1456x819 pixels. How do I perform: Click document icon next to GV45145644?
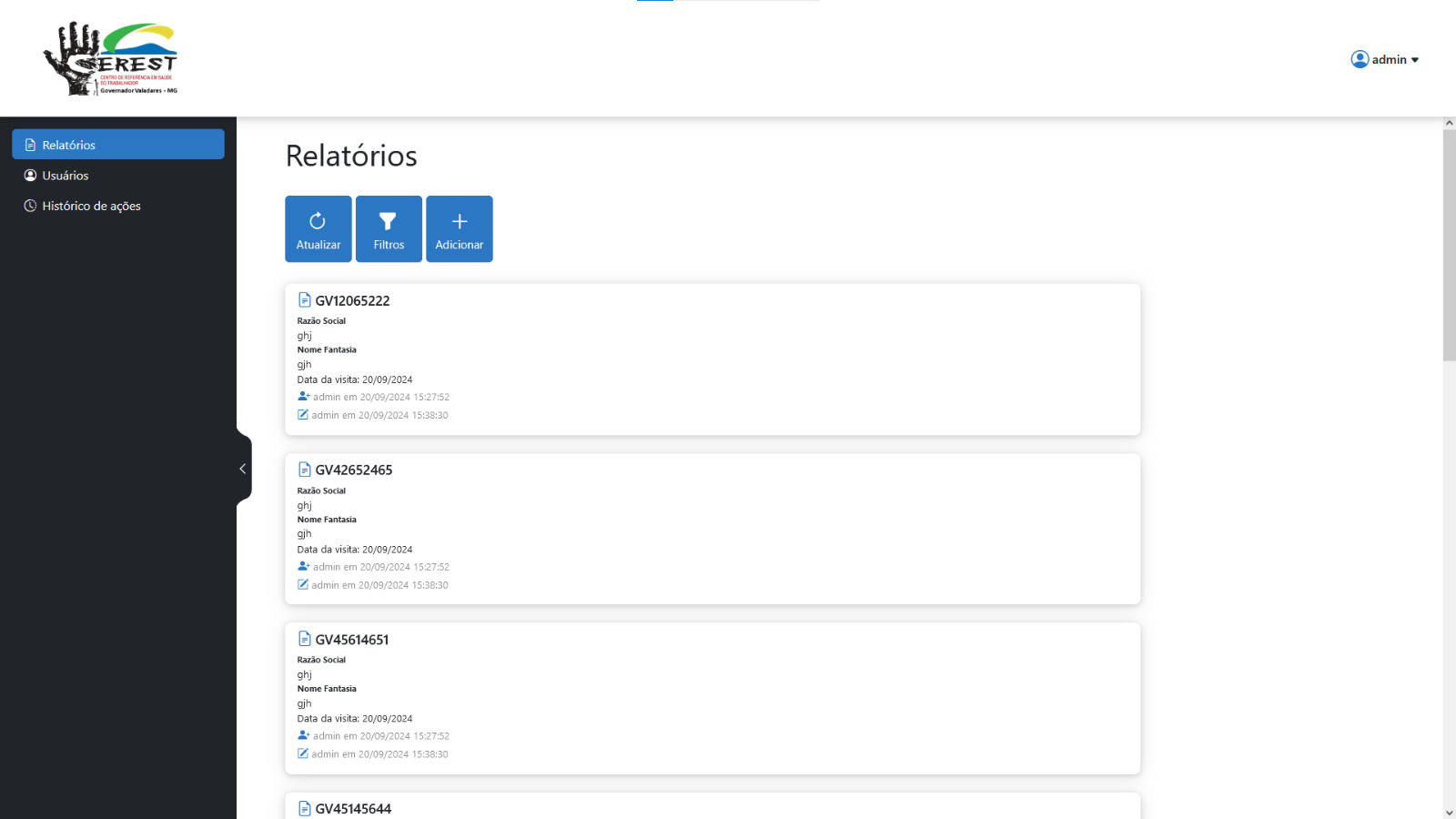[x=305, y=809]
